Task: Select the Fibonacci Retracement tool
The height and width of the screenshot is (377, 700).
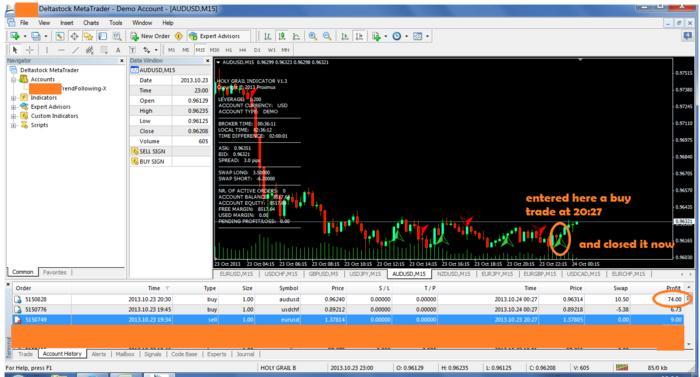Action: pyautogui.click(x=104, y=50)
